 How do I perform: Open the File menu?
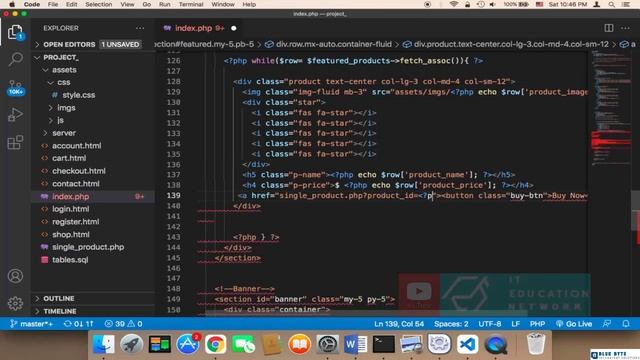(x=53, y=4)
